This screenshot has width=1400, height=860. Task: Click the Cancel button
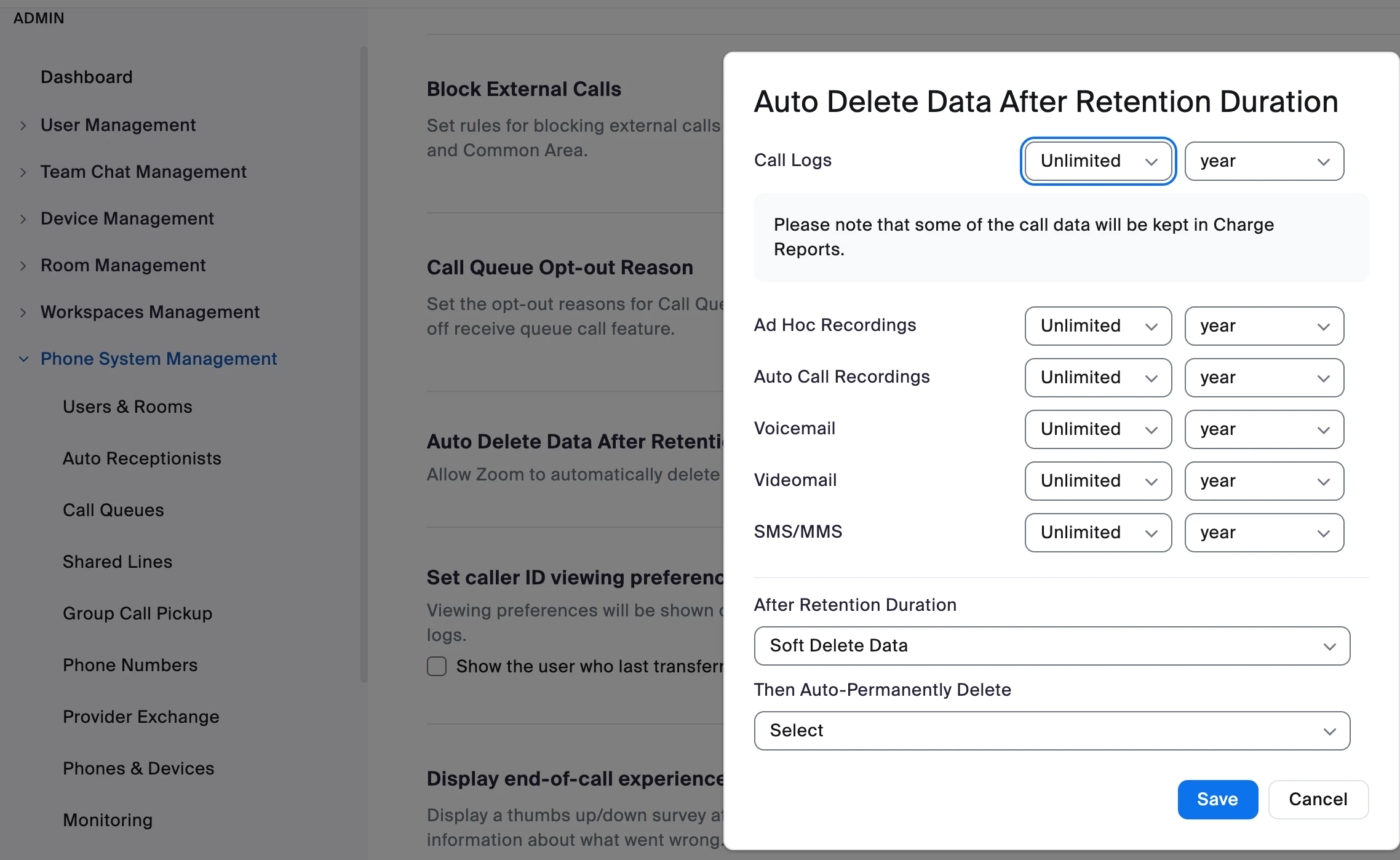coord(1318,800)
